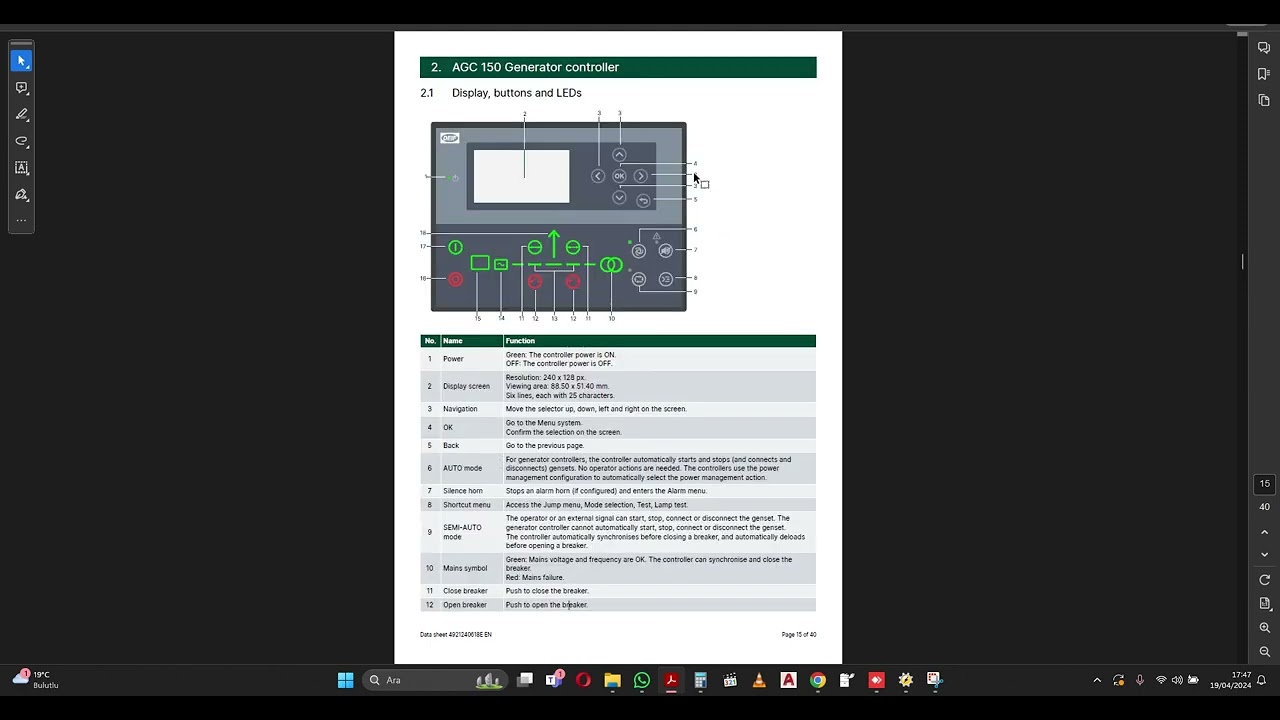The height and width of the screenshot is (720, 1280).
Task: Open page display settings icon
Action: (1264, 604)
